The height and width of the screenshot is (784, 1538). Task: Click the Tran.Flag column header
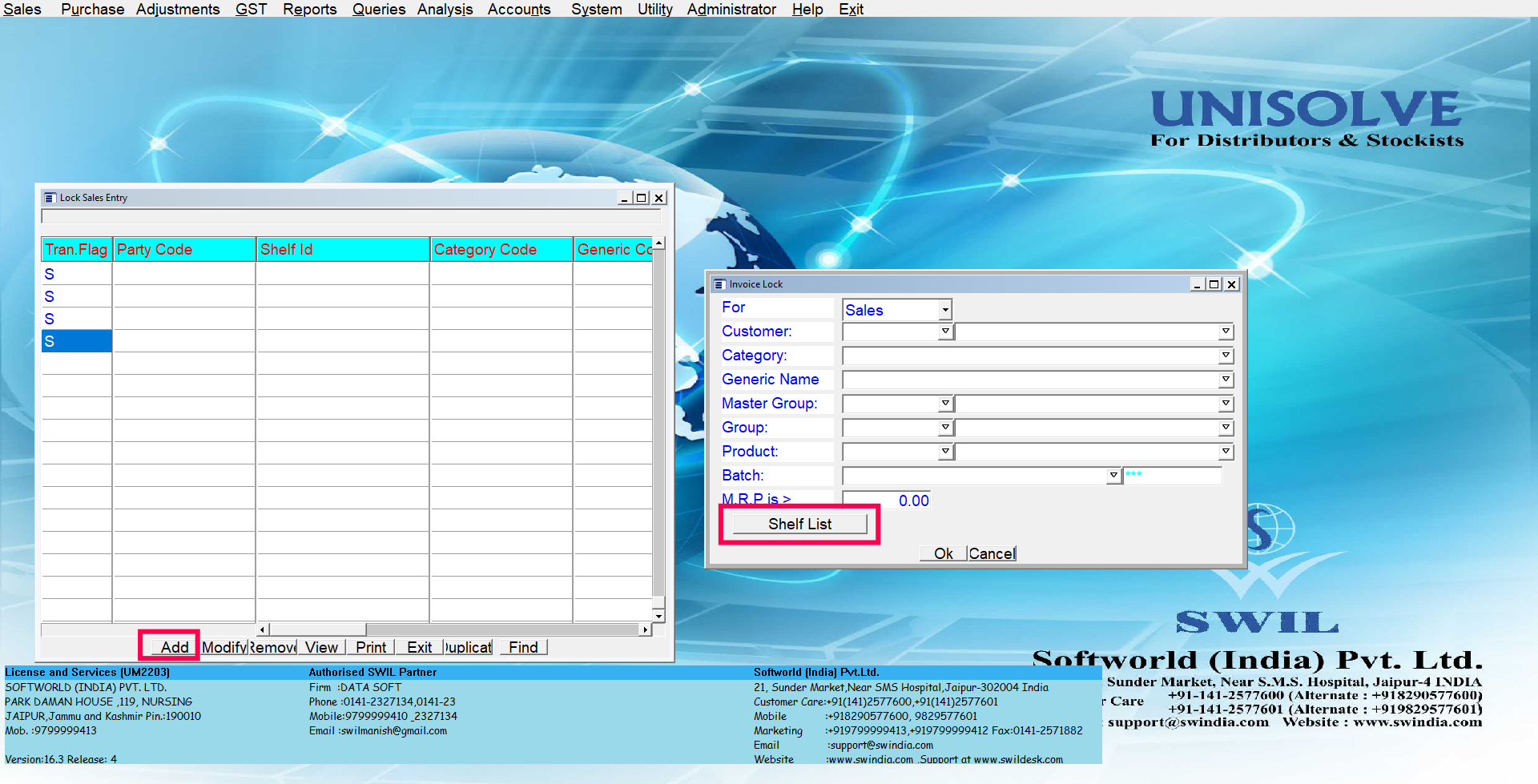76,249
